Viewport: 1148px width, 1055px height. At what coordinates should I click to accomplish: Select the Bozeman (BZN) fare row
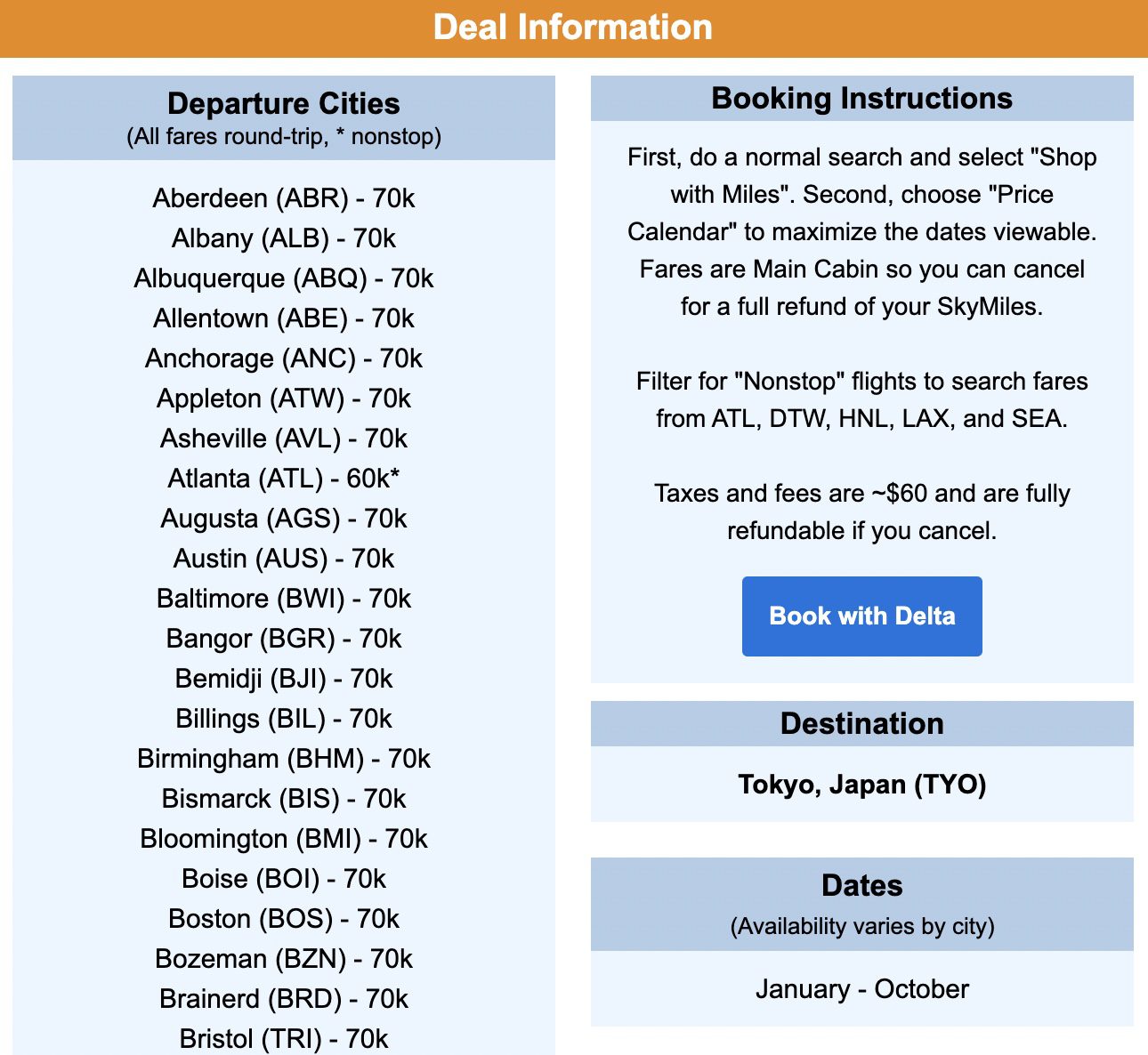coord(283,959)
